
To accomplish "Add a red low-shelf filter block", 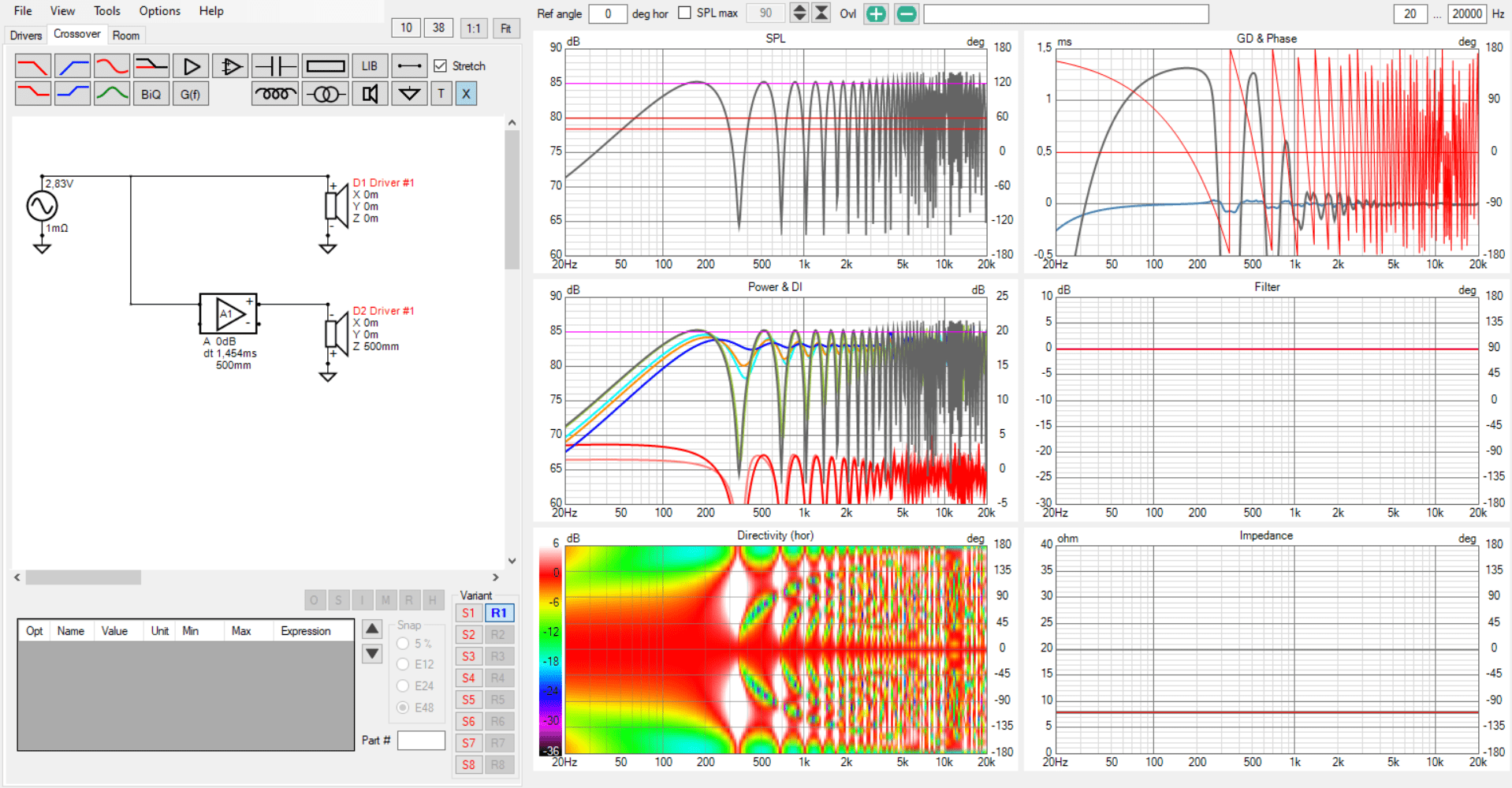I will tap(33, 94).
